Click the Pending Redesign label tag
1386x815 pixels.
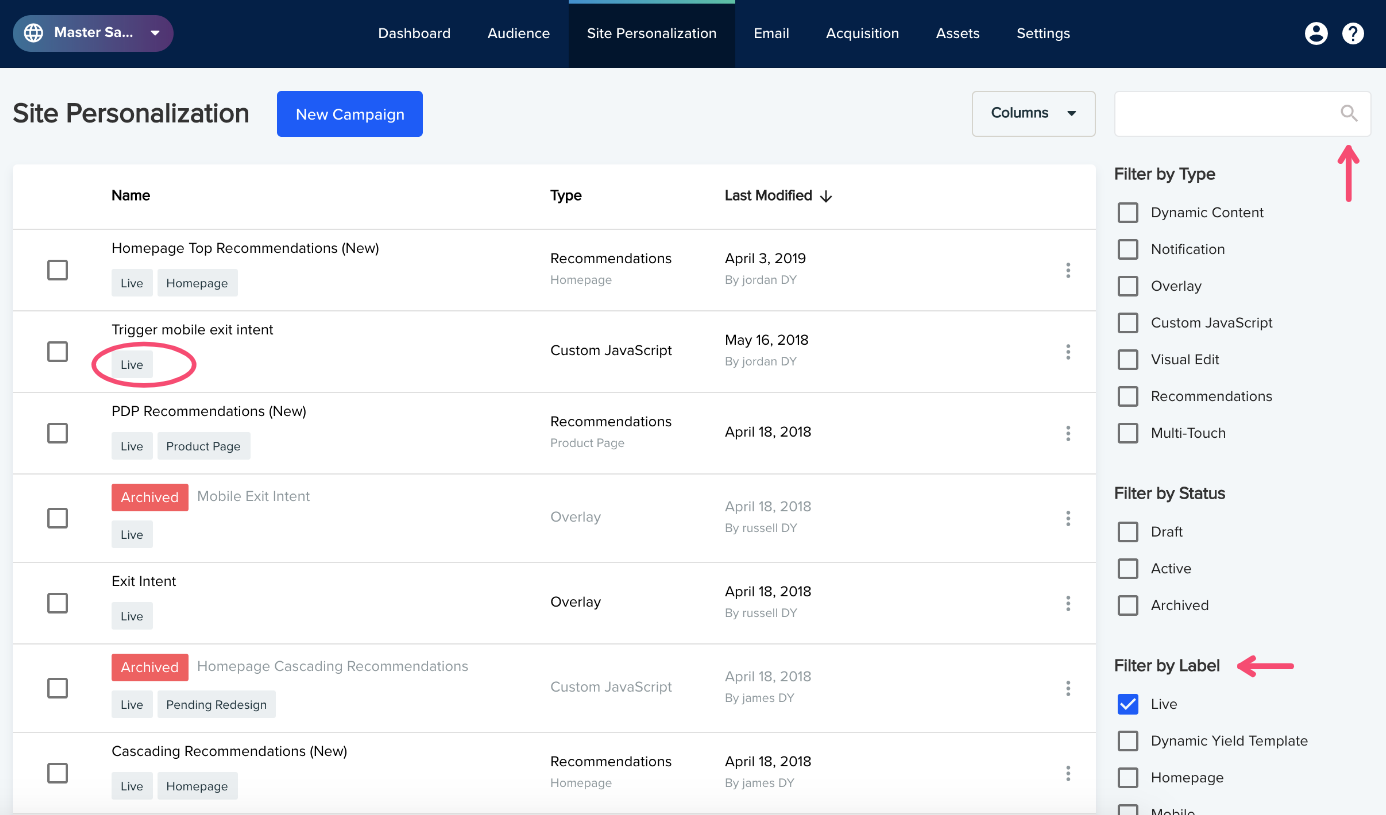pyautogui.click(x=216, y=705)
